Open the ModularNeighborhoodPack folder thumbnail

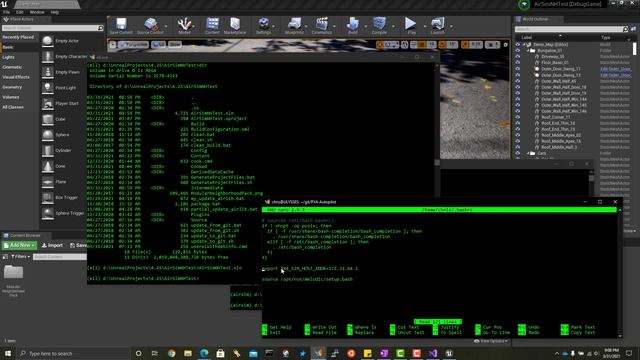click(x=13, y=272)
